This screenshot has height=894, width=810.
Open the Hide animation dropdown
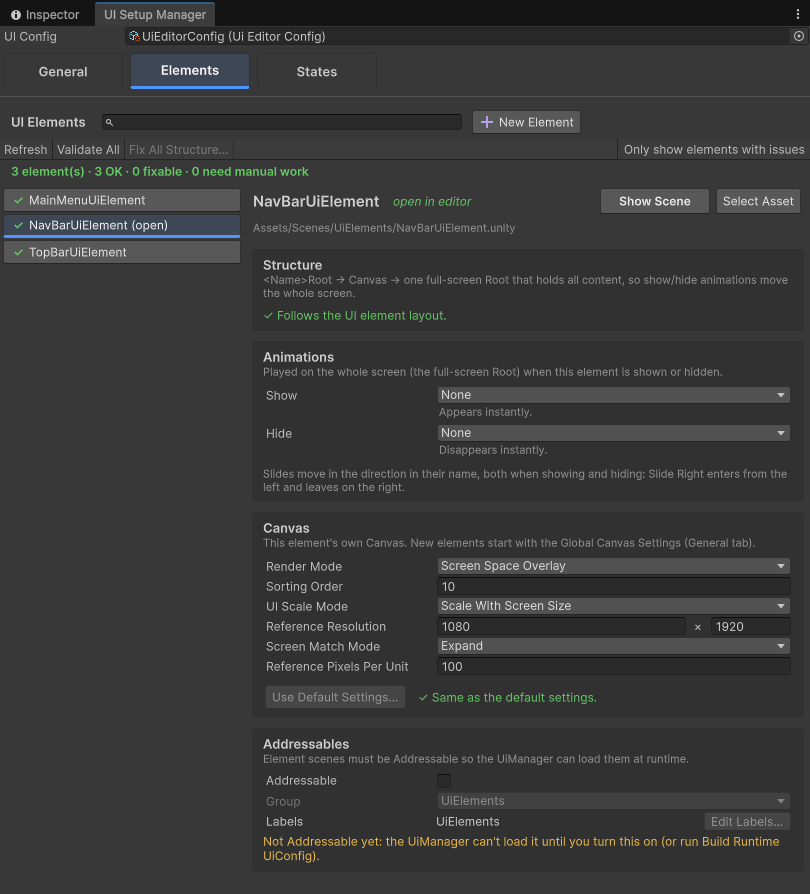point(613,433)
